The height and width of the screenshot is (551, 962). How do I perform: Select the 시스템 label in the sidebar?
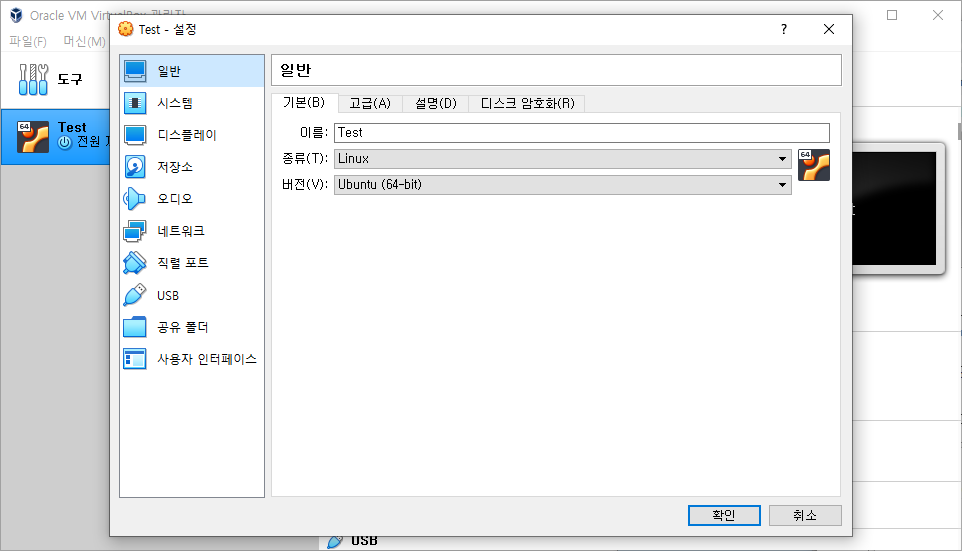pos(175,103)
